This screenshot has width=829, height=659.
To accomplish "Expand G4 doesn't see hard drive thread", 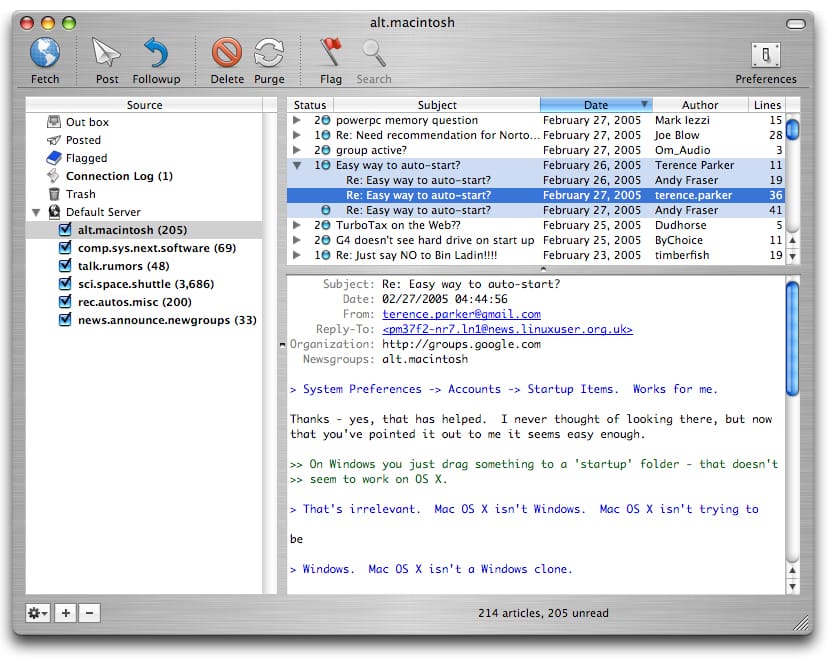I will pyautogui.click(x=297, y=240).
